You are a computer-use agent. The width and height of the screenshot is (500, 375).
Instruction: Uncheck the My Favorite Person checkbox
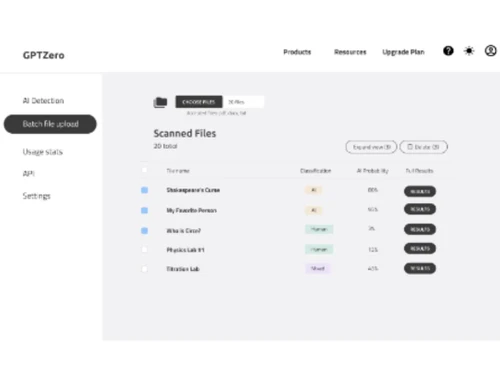(x=144, y=210)
